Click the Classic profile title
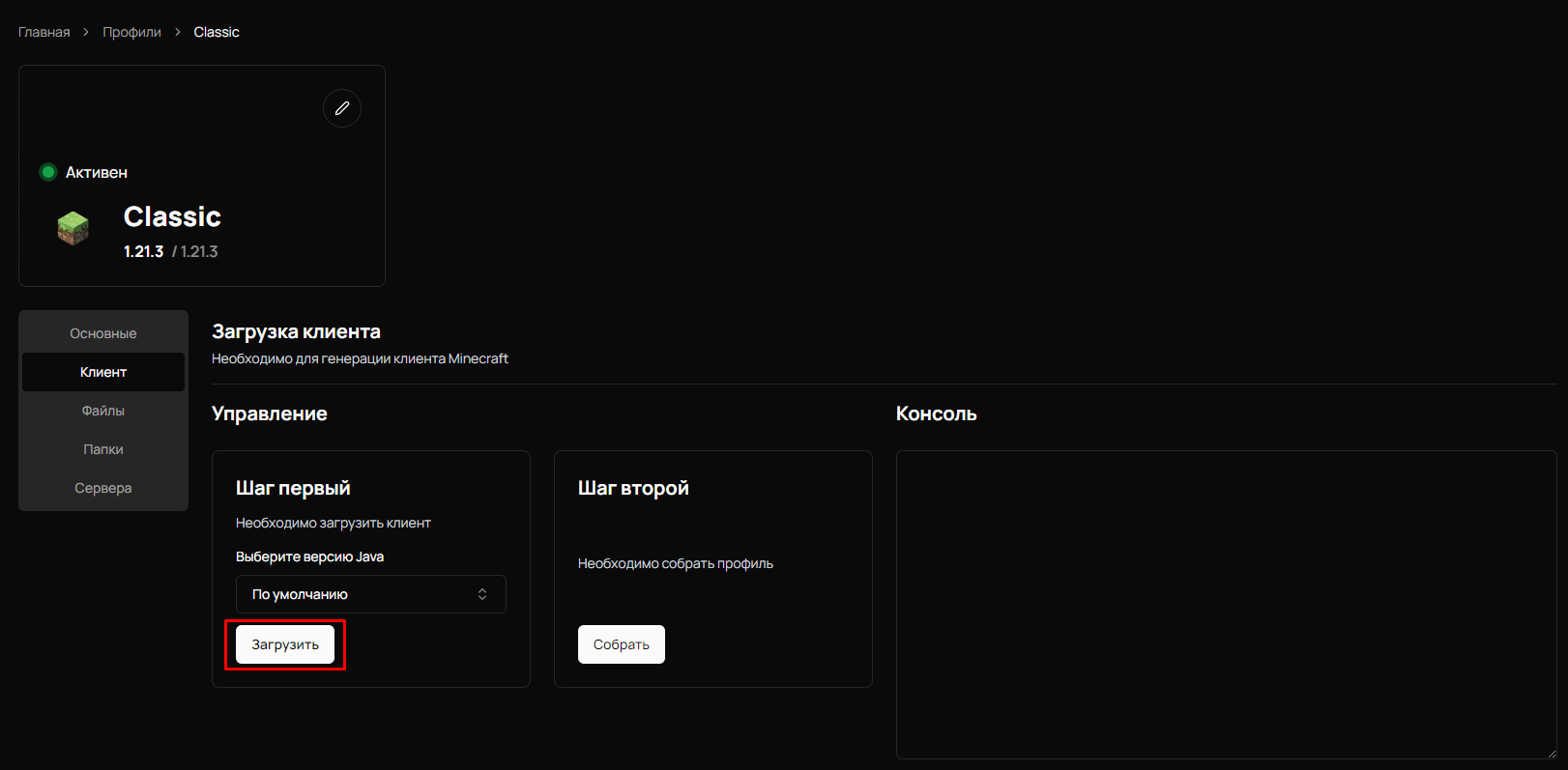 pos(172,216)
